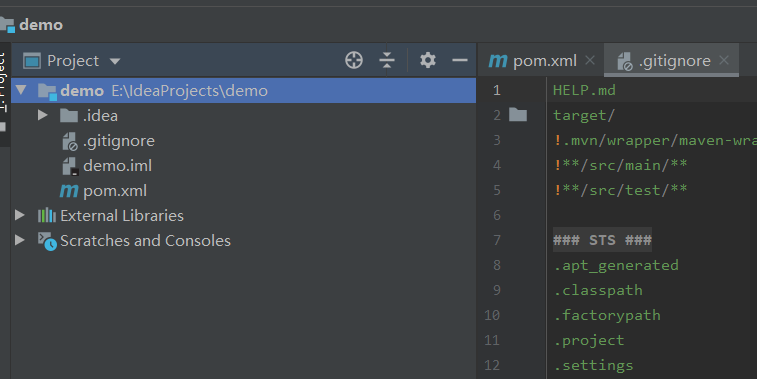
Task: Open Project panel settings gear
Action: (428, 60)
